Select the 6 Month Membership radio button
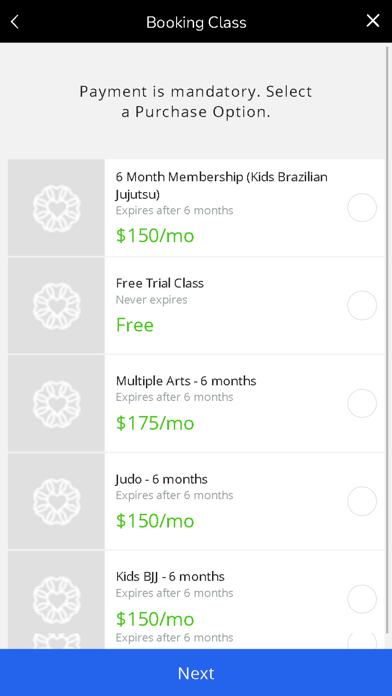Screen dimensions: 392x696 362,207
